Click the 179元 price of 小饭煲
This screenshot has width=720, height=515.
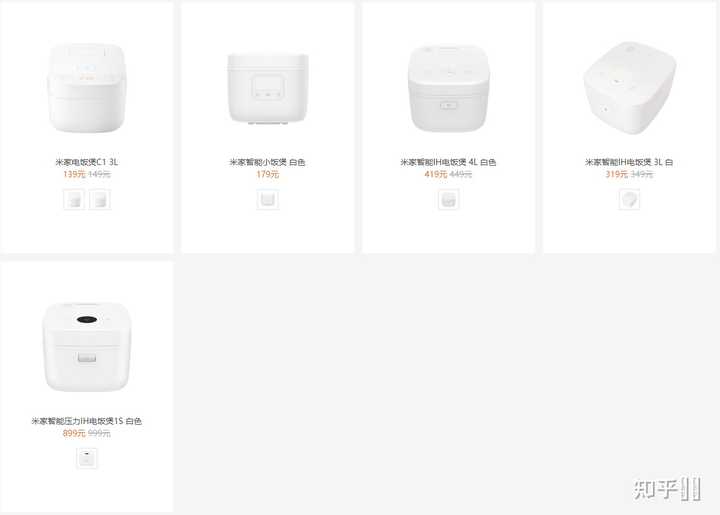pyautogui.click(x=268, y=174)
